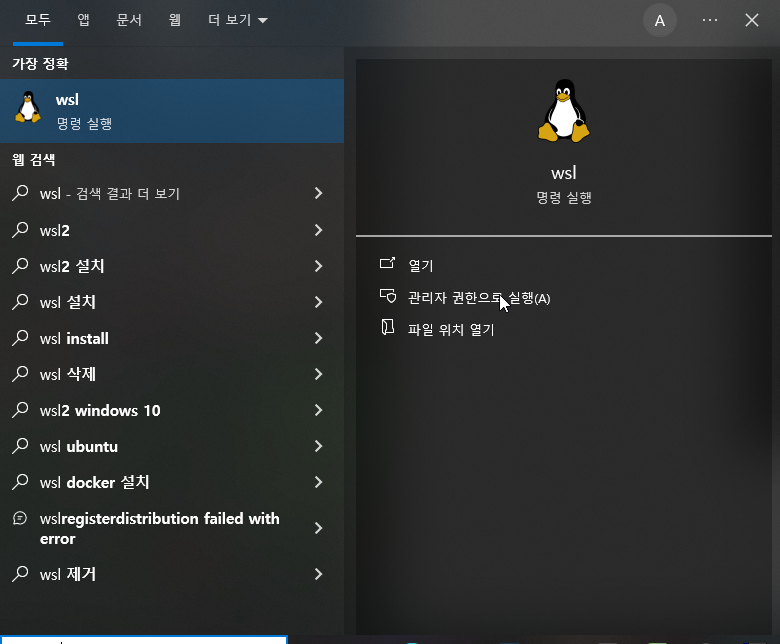Image resolution: width=780 pixels, height=644 pixels.
Task: Open the three-dot options menu
Action: (710, 20)
